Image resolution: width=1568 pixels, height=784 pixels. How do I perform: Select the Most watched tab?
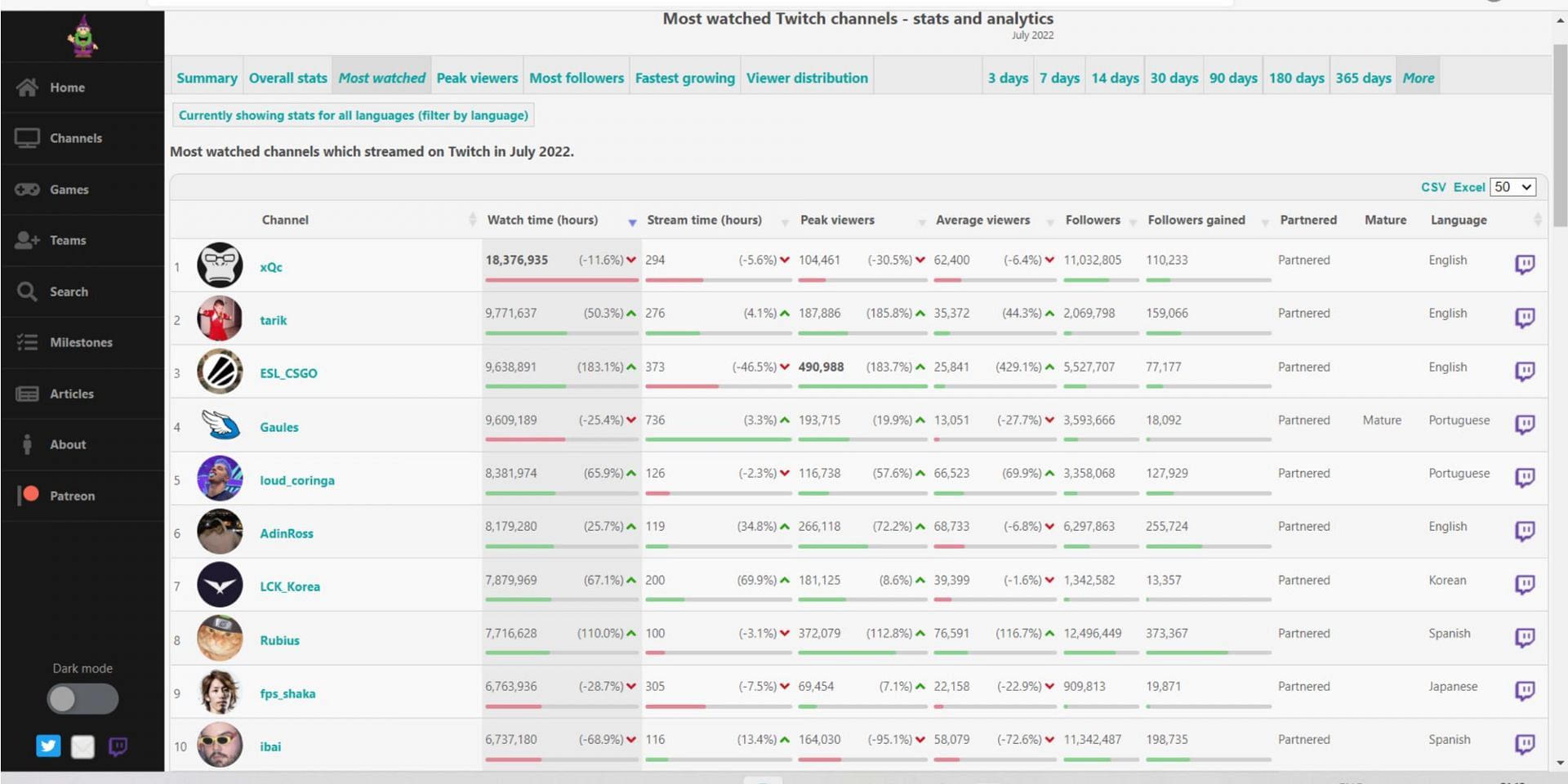point(381,78)
